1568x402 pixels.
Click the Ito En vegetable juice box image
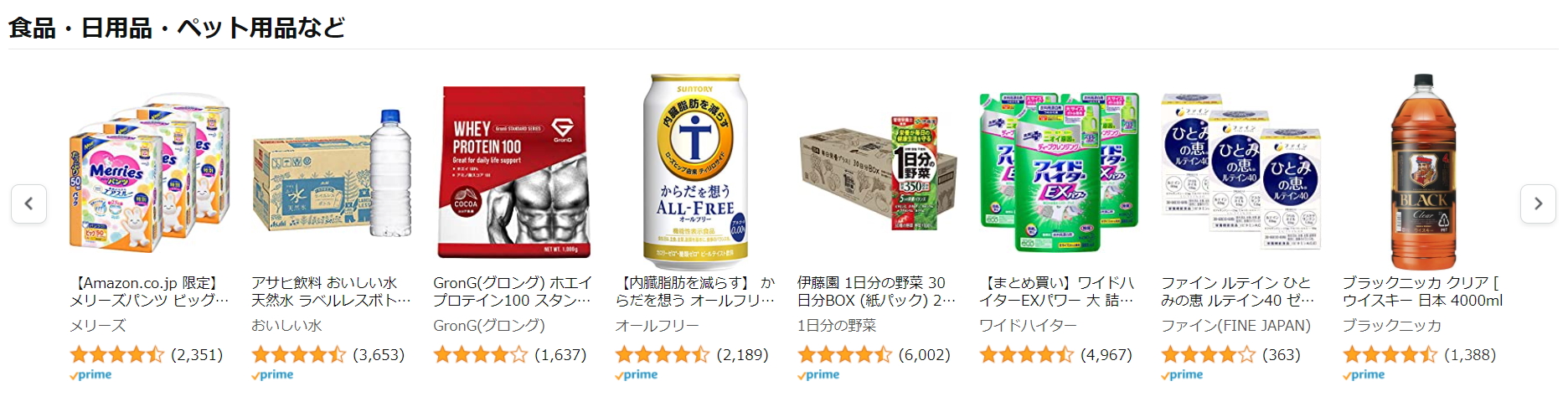point(877,174)
